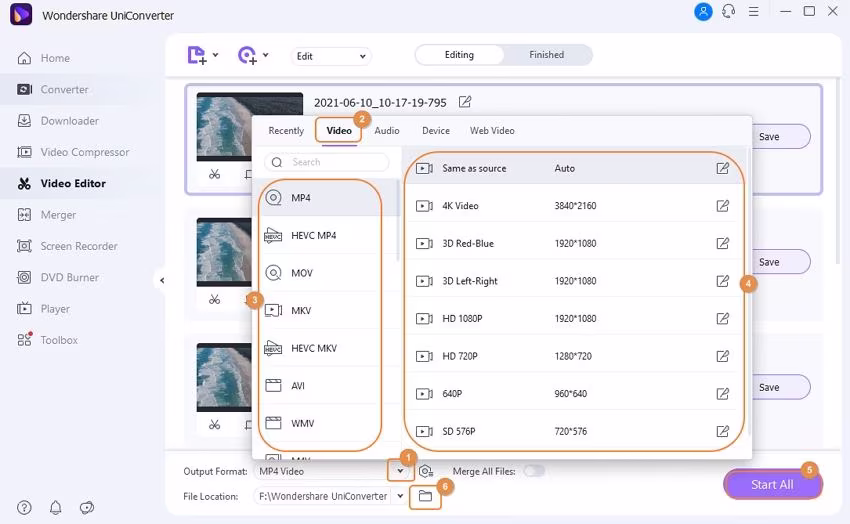Open the Edit dropdown in toolbar
The image size is (850, 524).
pyautogui.click(x=331, y=56)
